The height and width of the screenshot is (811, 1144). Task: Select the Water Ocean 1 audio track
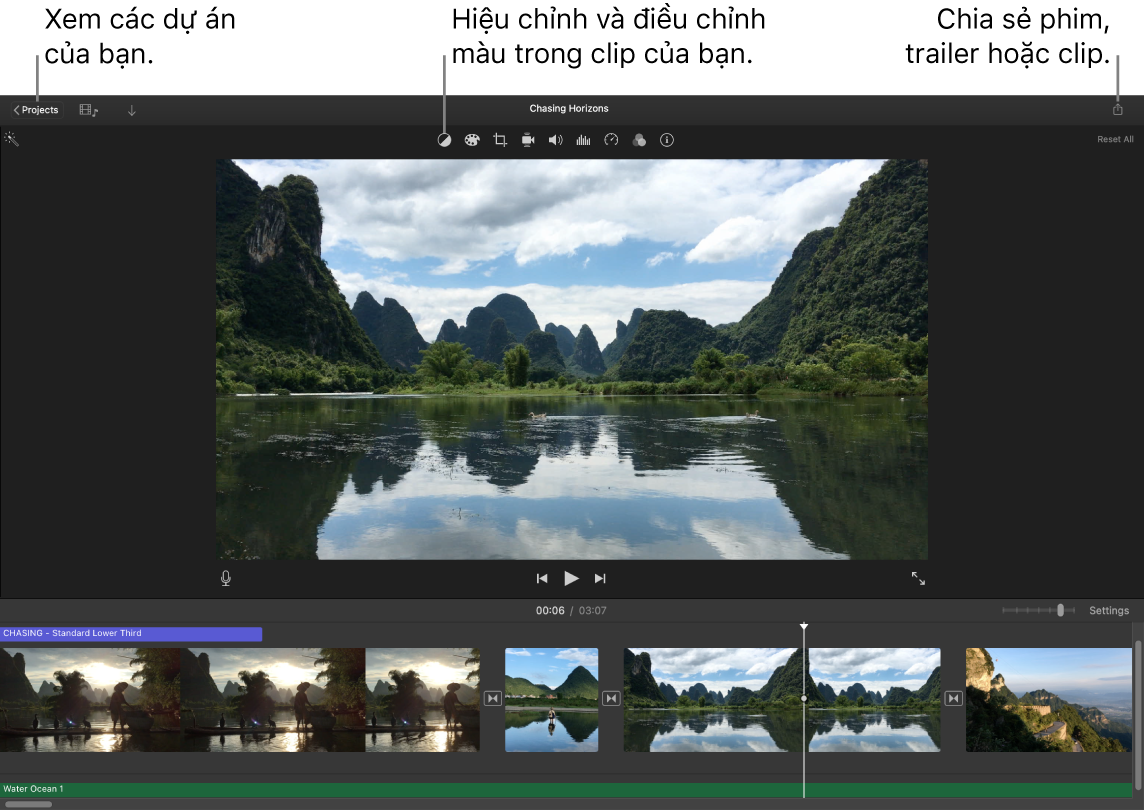coord(566,790)
